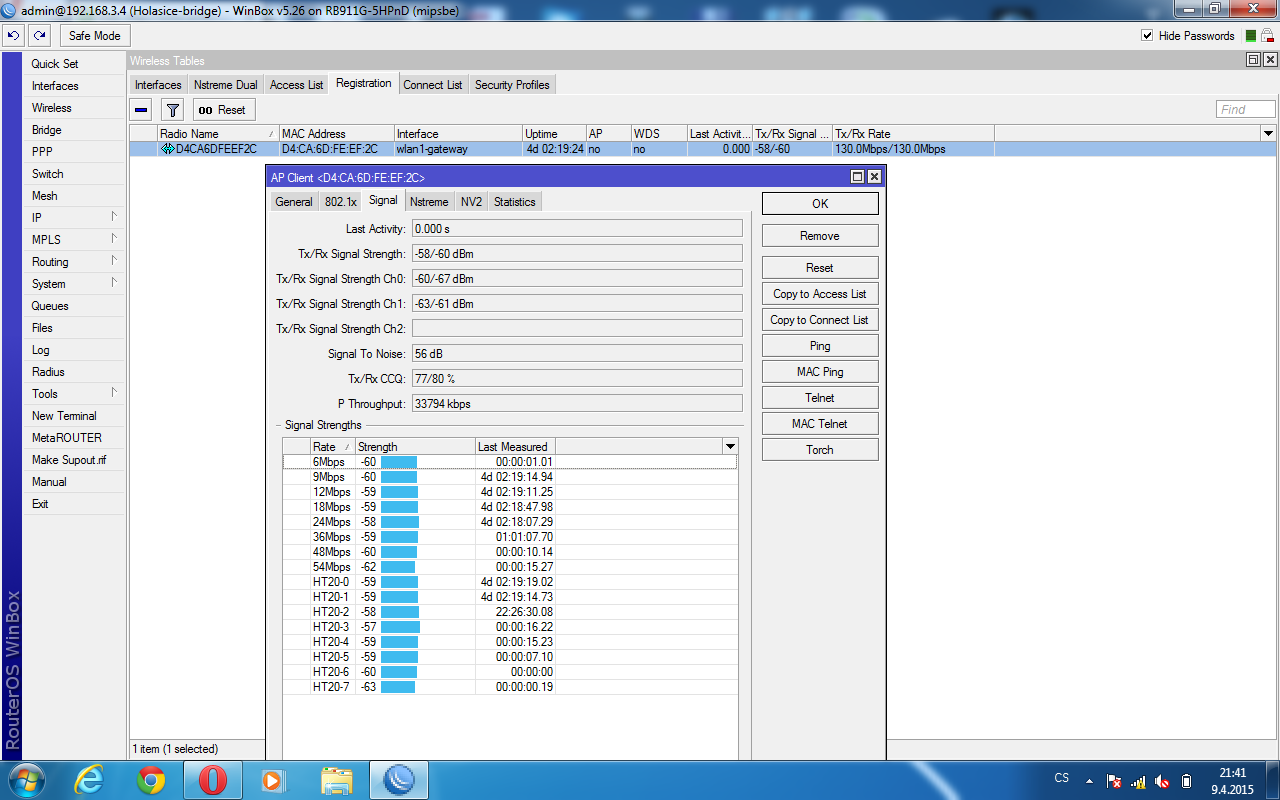Click the redo arrow icon

(x=39, y=36)
